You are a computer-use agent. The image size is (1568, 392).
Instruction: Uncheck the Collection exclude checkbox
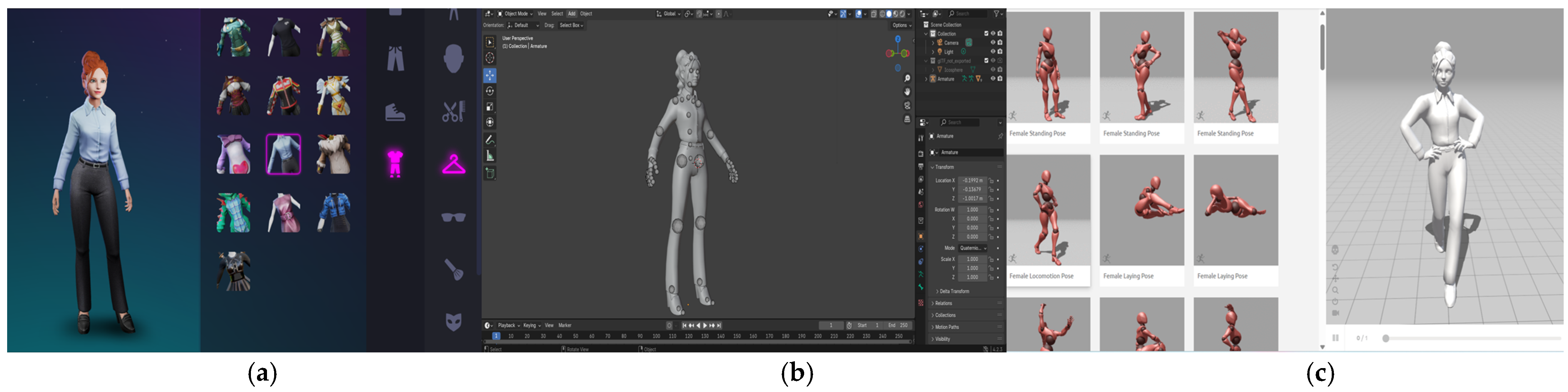pos(986,34)
